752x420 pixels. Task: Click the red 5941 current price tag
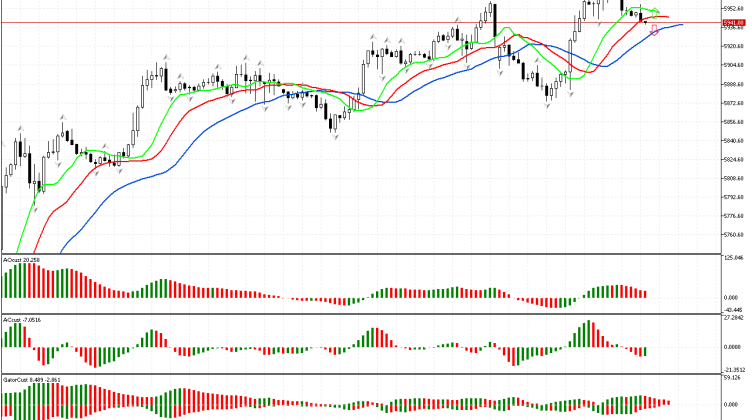point(735,22)
